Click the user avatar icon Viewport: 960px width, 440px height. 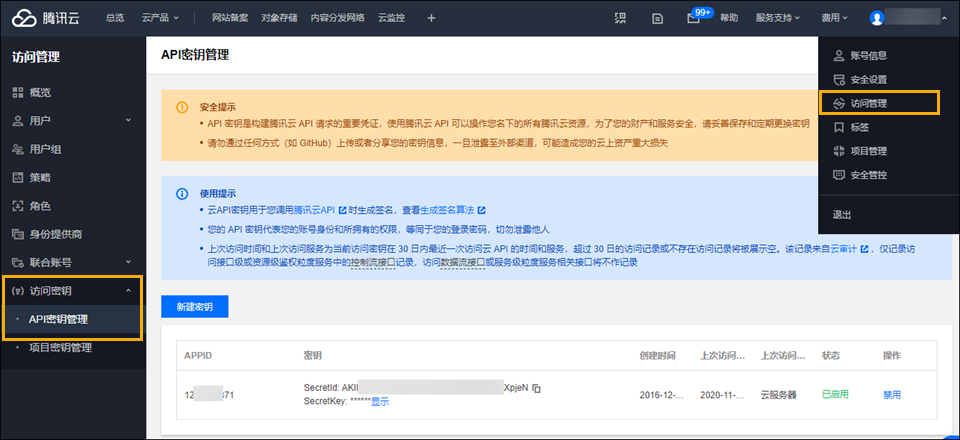[x=877, y=18]
